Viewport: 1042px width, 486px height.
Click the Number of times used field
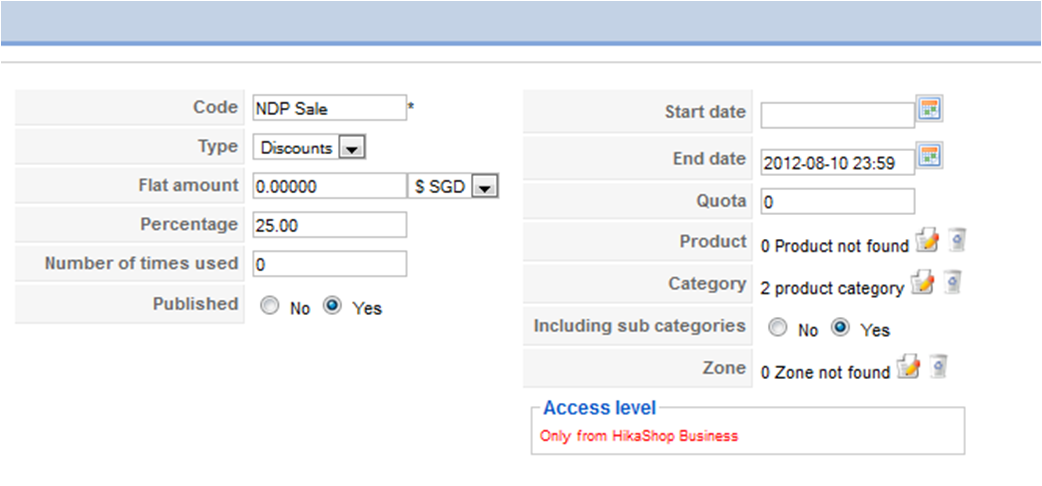tap(329, 264)
